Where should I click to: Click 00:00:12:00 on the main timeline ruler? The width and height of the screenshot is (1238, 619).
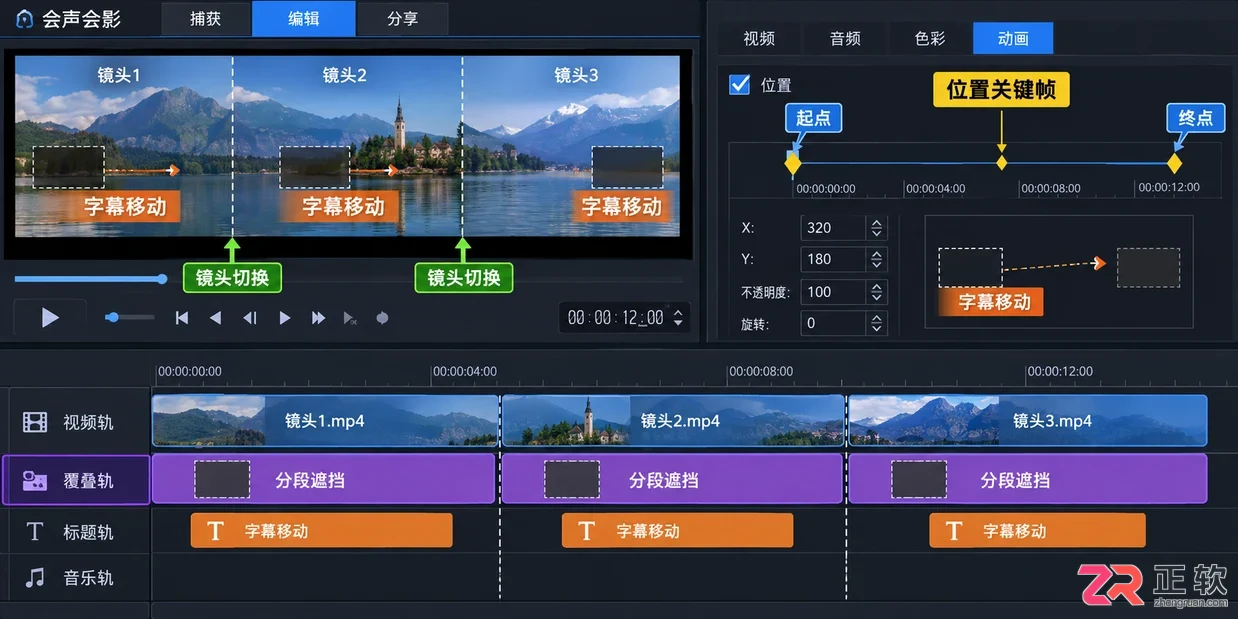1061,371
